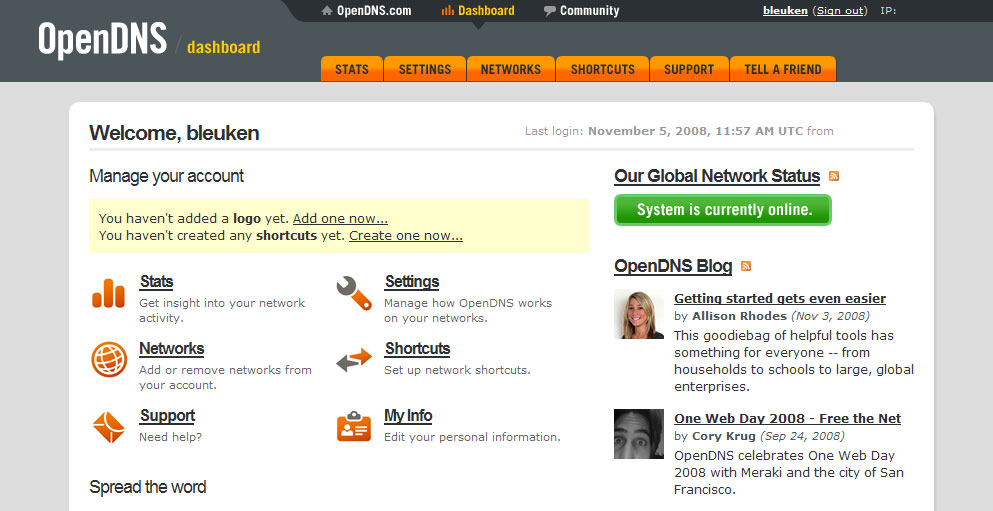Screen dimensions: 993x511
Task: Open OpenDNS.com top navigation link
Action: [x=374, y=11]
